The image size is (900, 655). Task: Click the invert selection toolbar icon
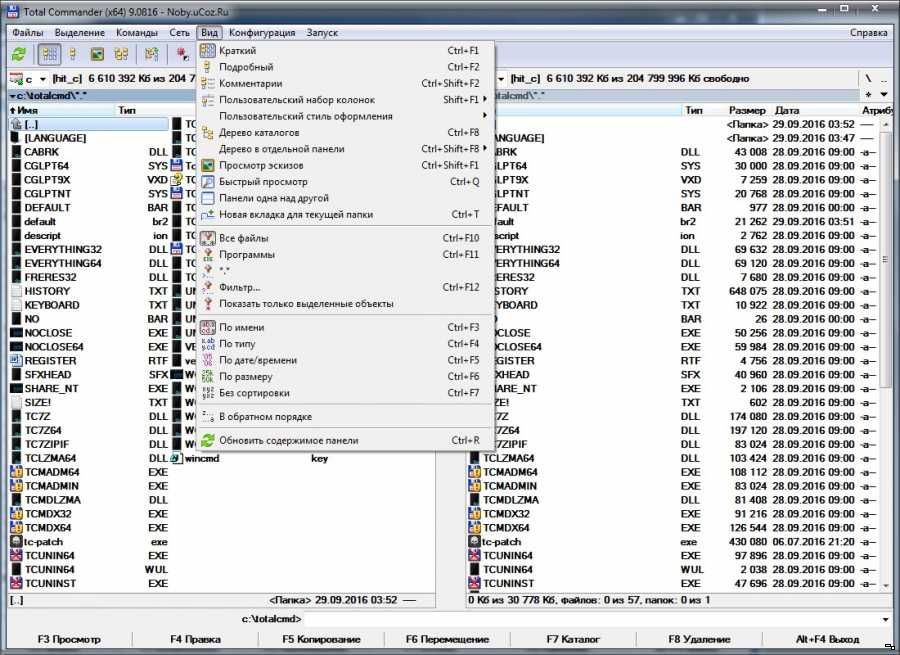click(x=152, y=55)
